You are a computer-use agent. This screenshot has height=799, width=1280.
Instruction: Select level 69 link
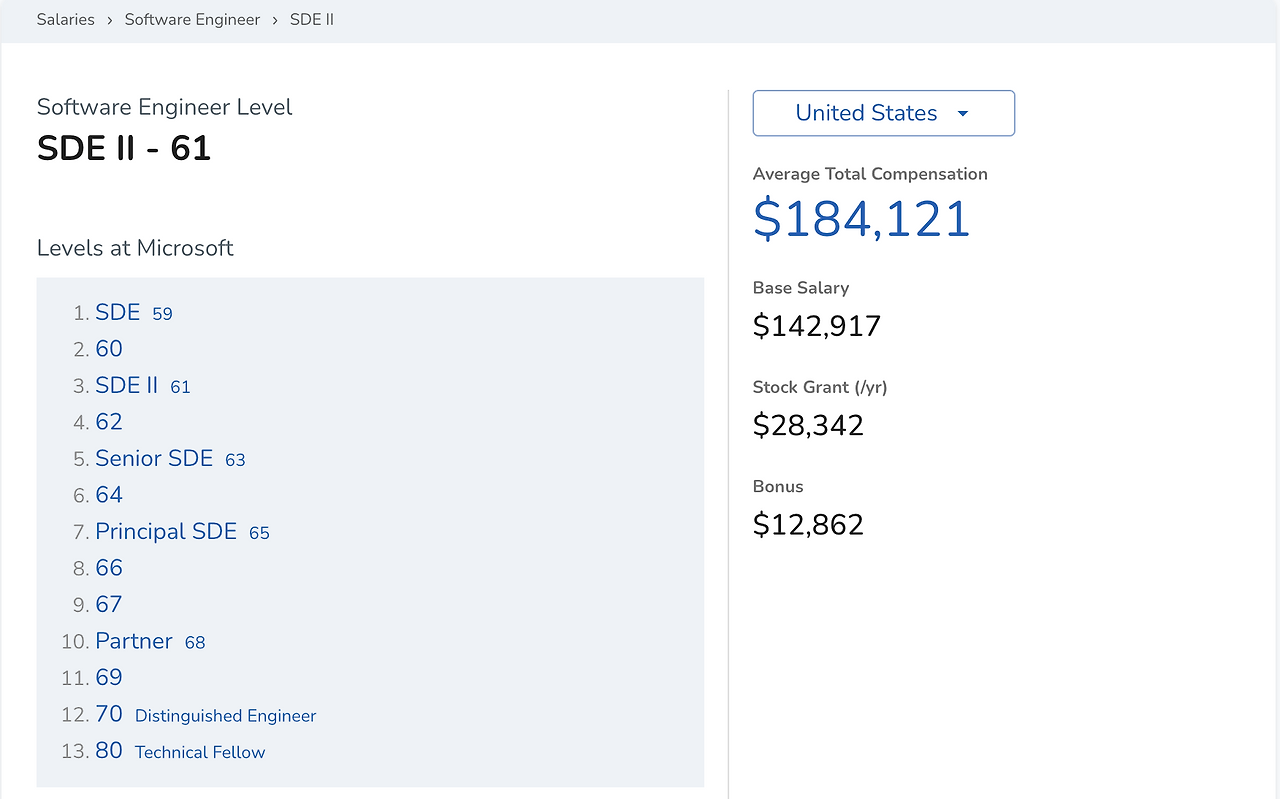[x=109, y=678]
